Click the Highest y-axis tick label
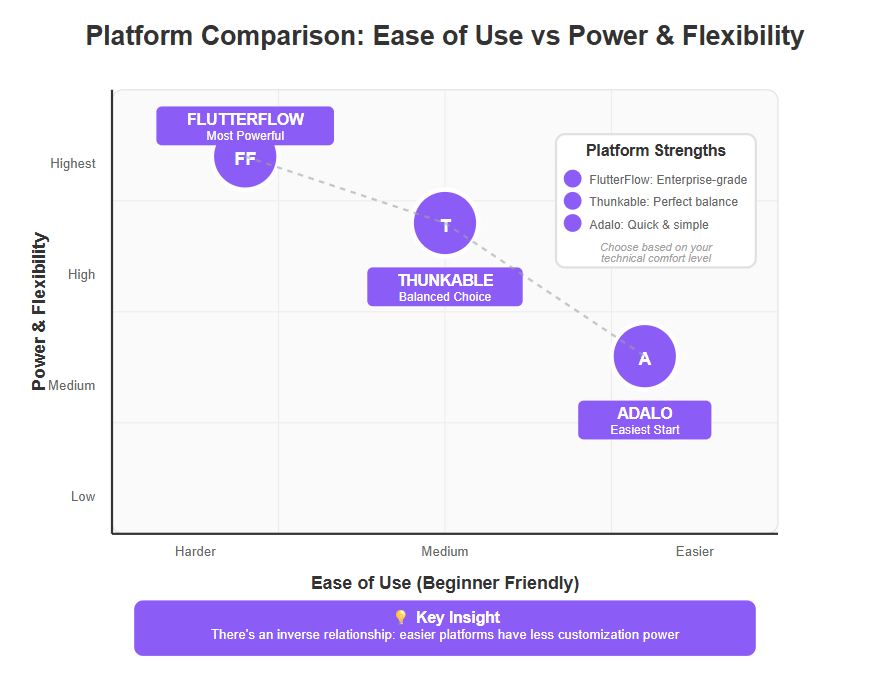 click(73, 164)
